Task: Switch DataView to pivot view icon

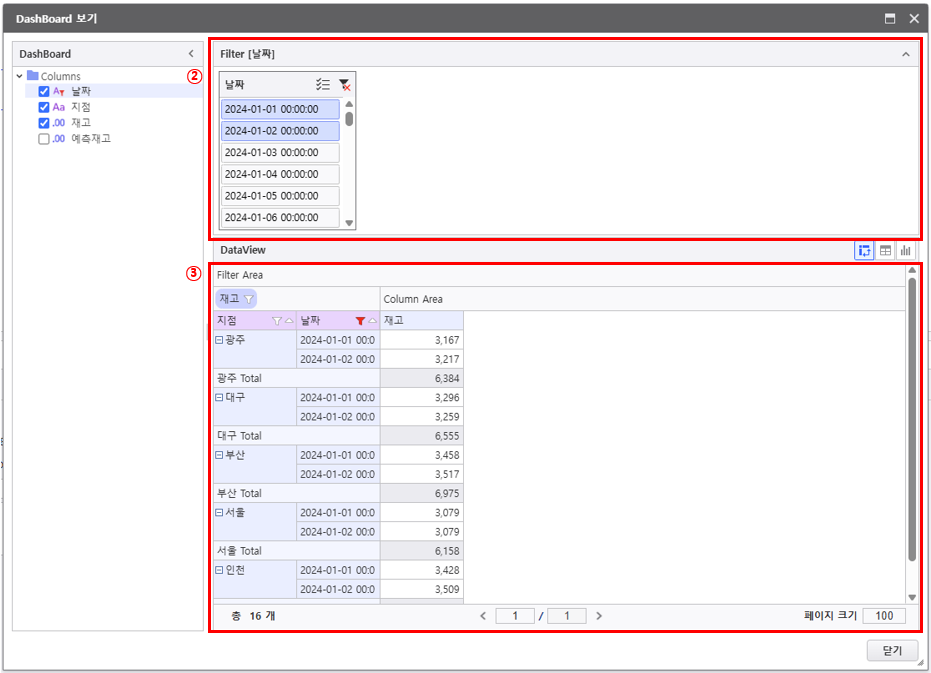Action: click(864, 251)
